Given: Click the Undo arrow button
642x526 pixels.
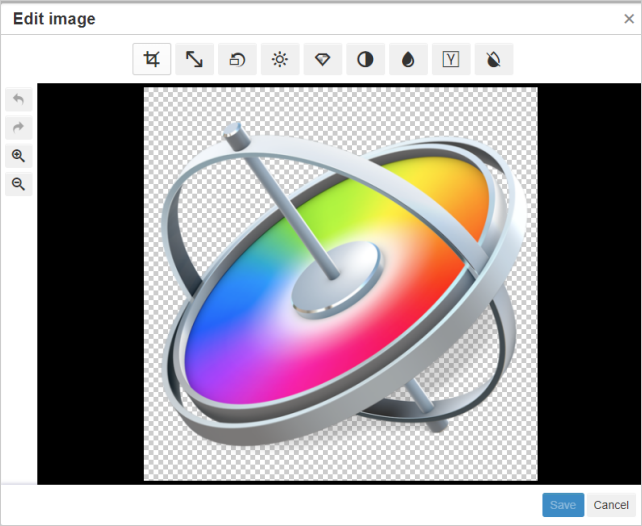Looking at the screenshot, I should pos(18,99).
